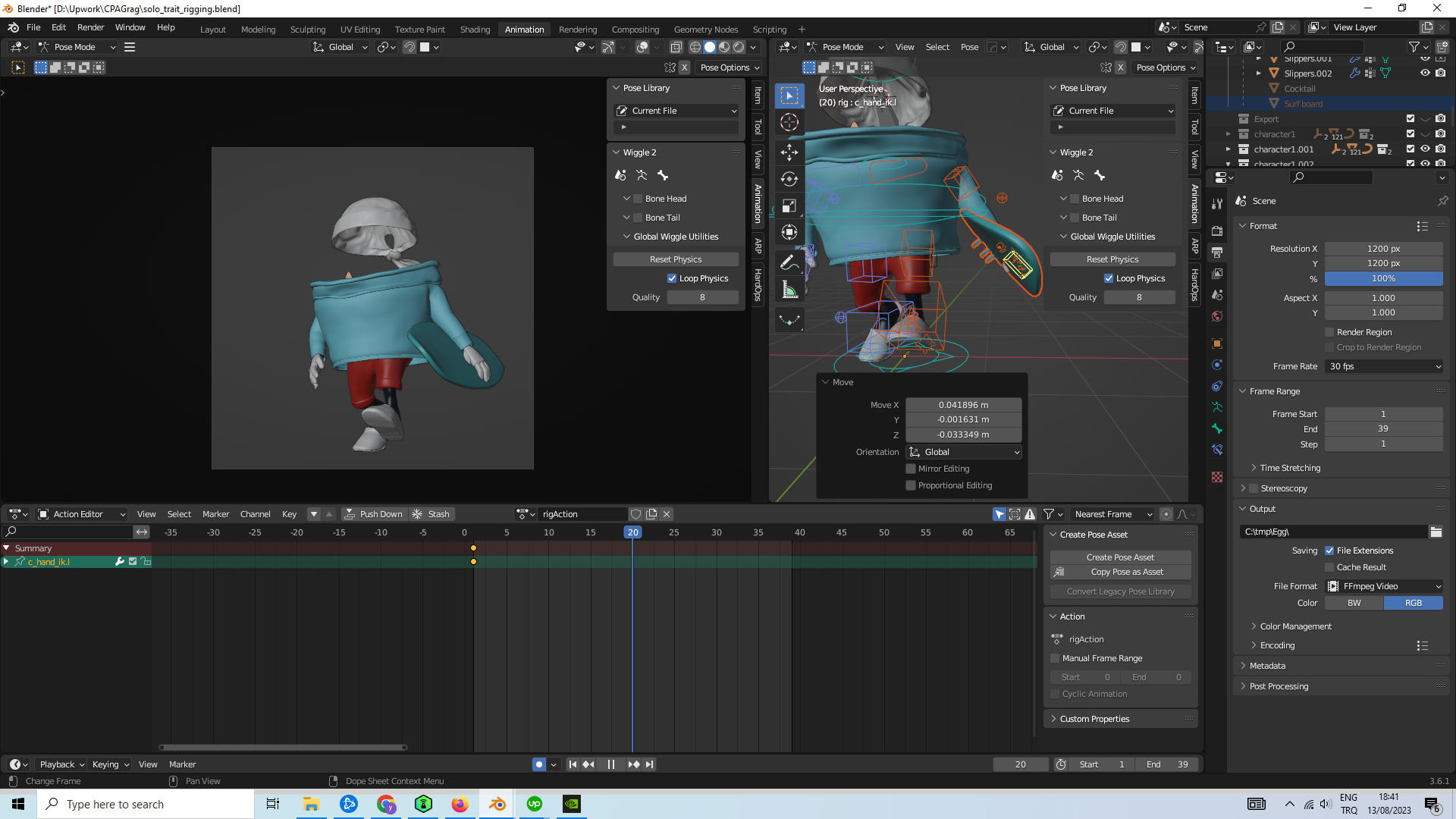Screen dimensions: 1456x819
Task: Toggle the File Extensions checkbox
Action: point(1329,551)
